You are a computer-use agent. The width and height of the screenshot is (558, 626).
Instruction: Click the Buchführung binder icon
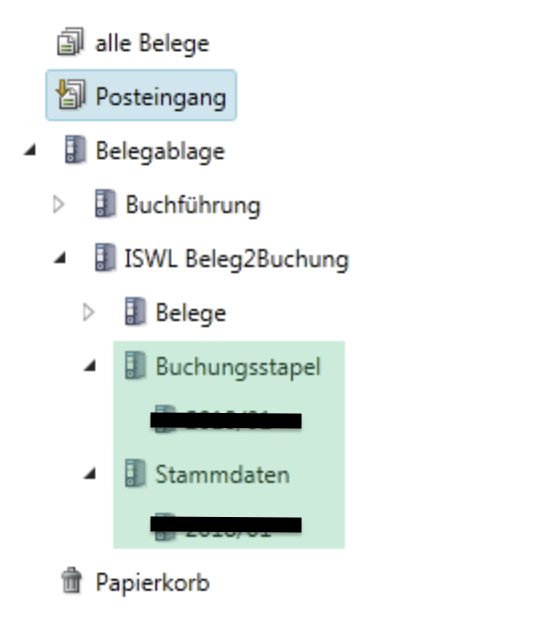point(105,203)
